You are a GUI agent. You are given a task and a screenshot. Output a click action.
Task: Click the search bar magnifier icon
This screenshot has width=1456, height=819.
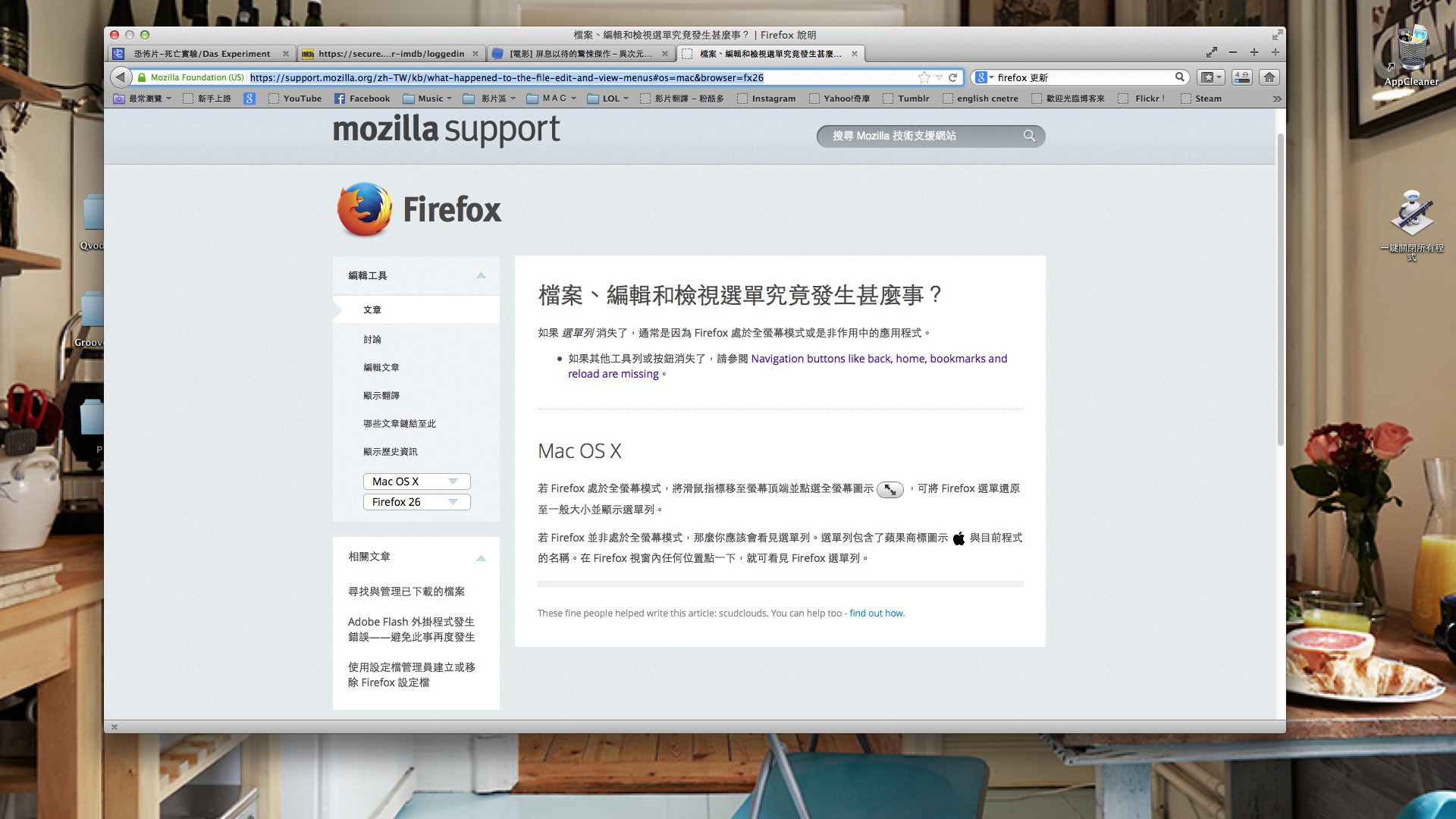click(x=1180, y=77)
